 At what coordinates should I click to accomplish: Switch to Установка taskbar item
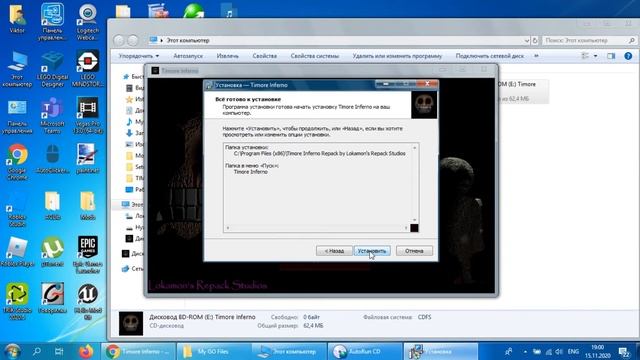[441, 351]
